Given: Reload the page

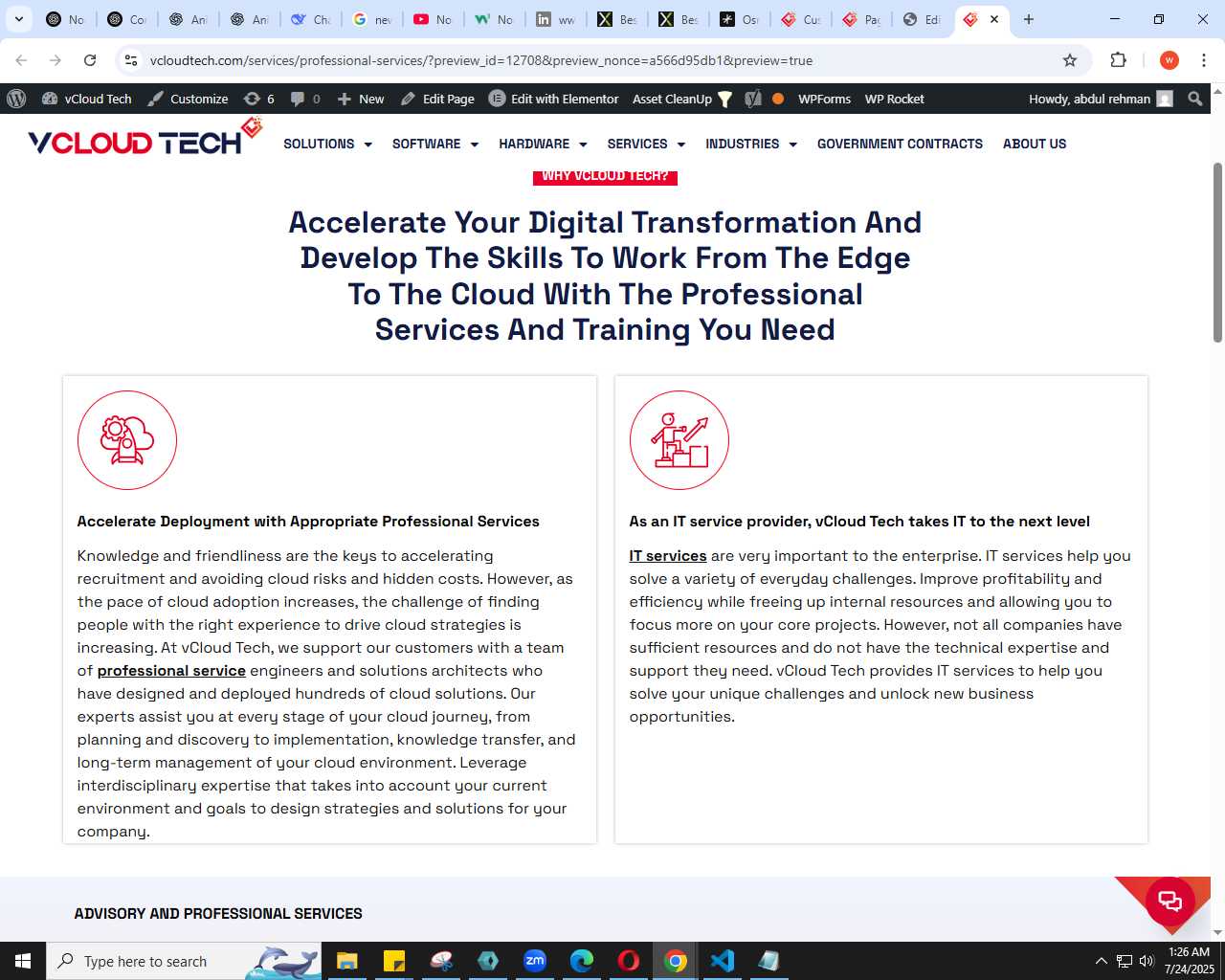Looking at the screenshot, I should click(x=90, y=60).
